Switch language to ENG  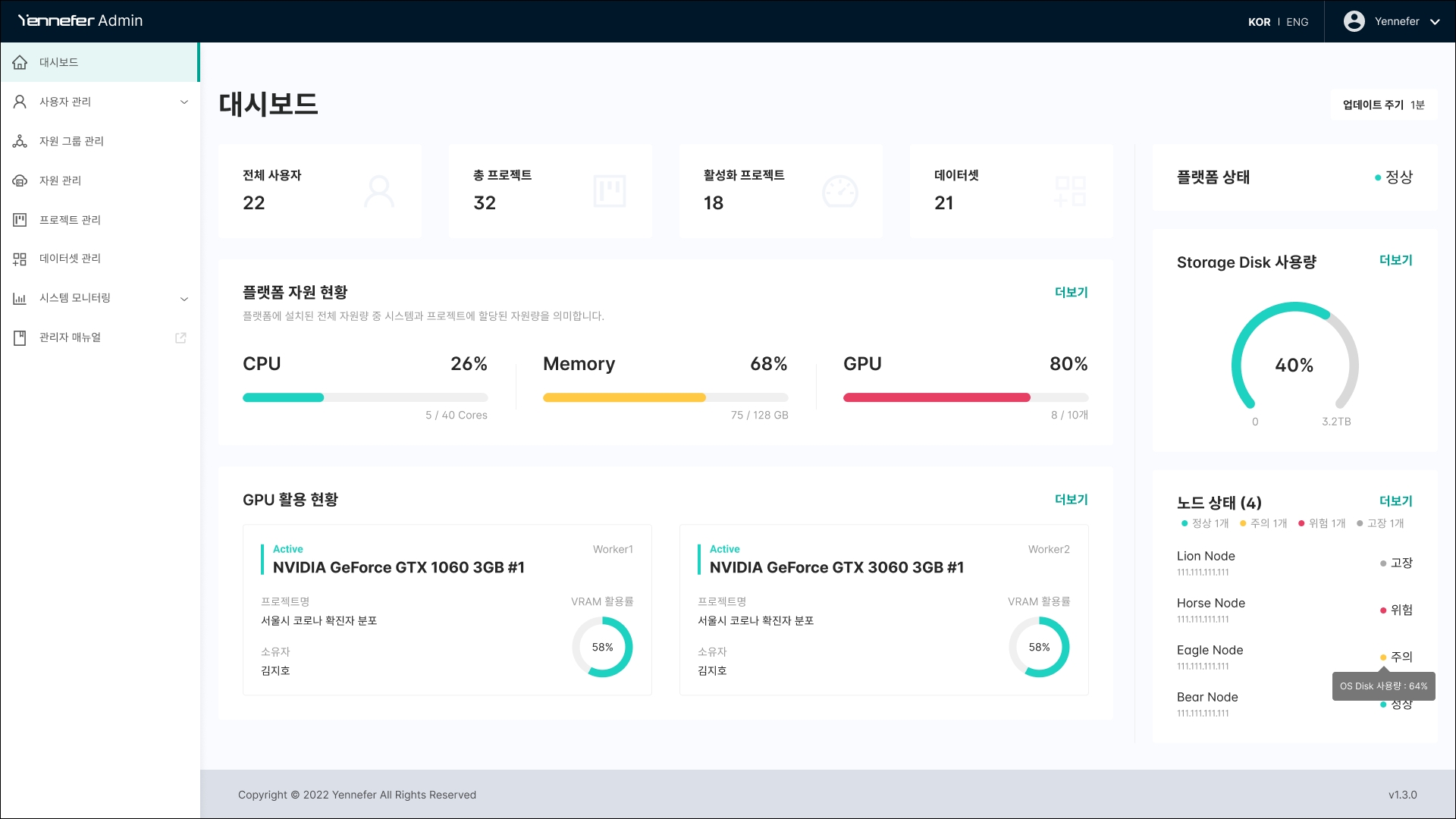tap(1297, 22)
